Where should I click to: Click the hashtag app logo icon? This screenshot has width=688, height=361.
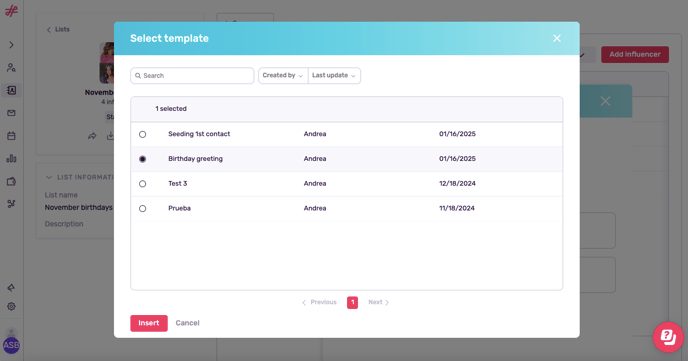[11, 11]
